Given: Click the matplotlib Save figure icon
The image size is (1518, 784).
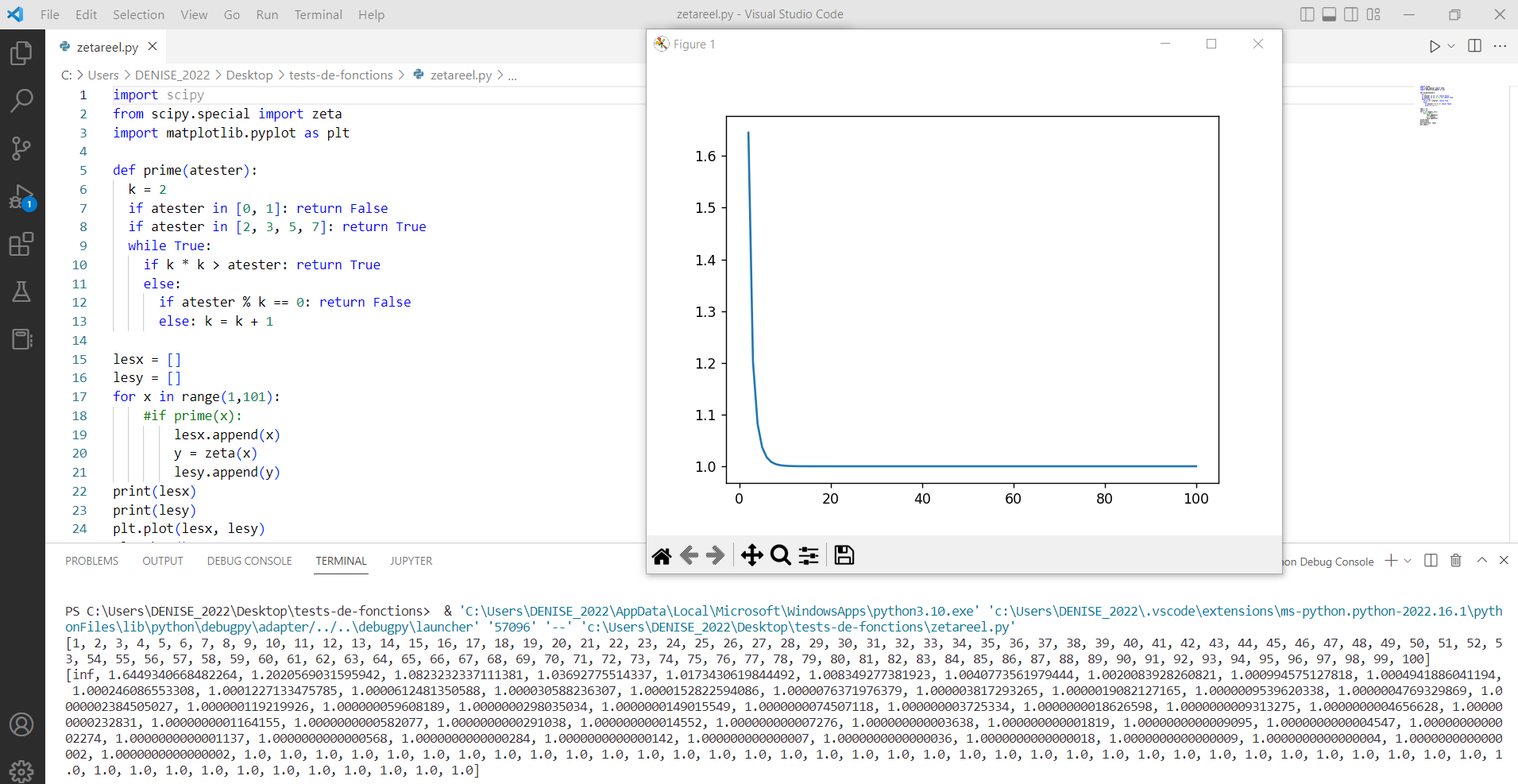Looking at the screenshot, I should coord(844,555).
